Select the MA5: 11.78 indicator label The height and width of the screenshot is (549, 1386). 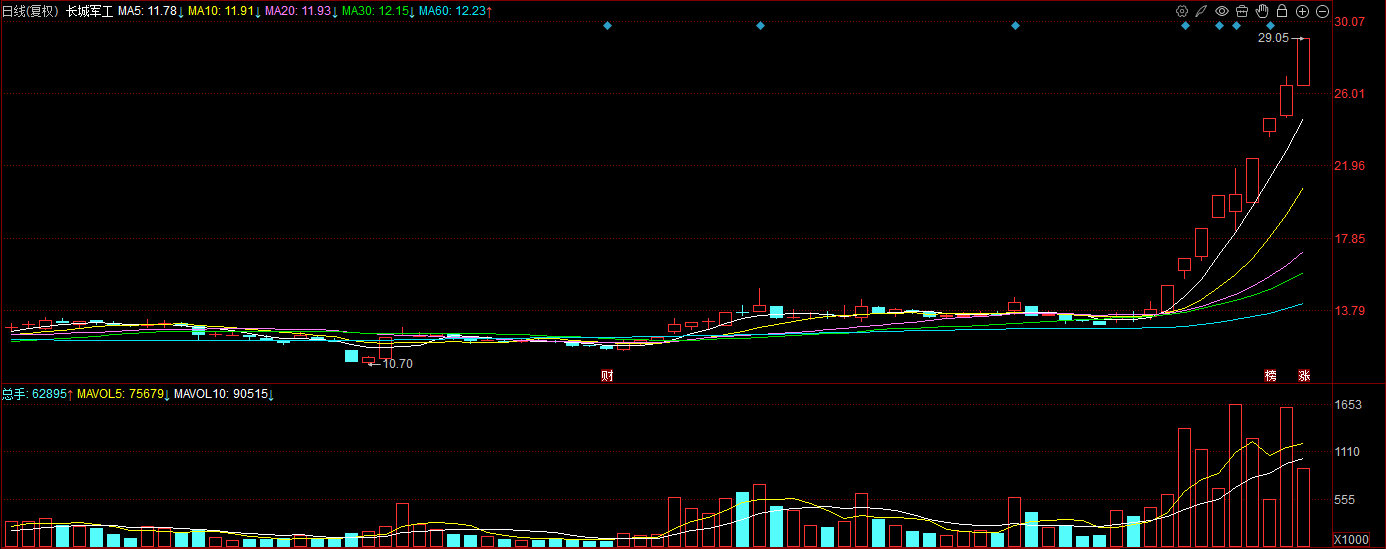[x=150, y=11]
